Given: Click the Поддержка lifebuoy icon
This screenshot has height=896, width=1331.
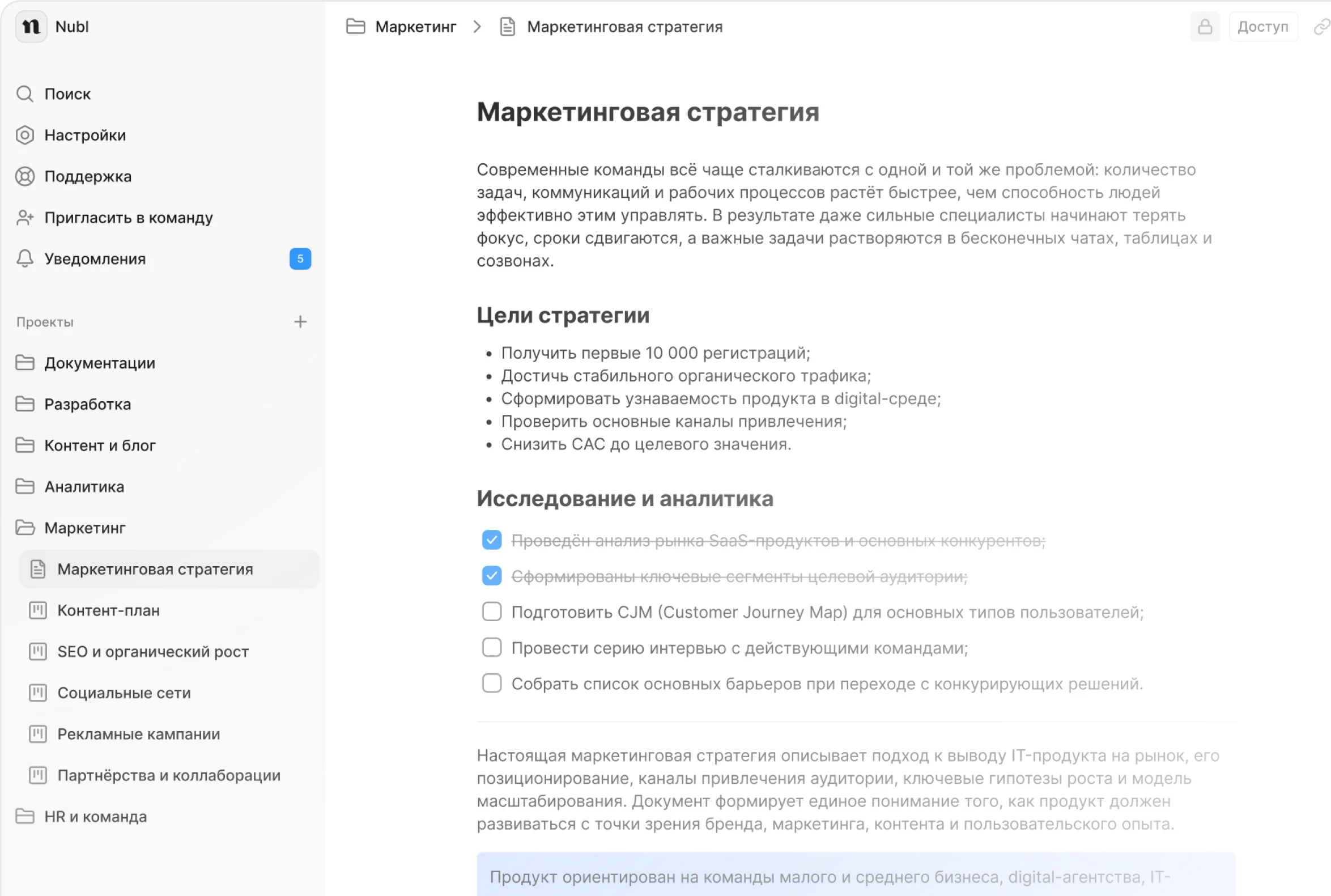Looking at the screenshot, I should pos(24,176).
